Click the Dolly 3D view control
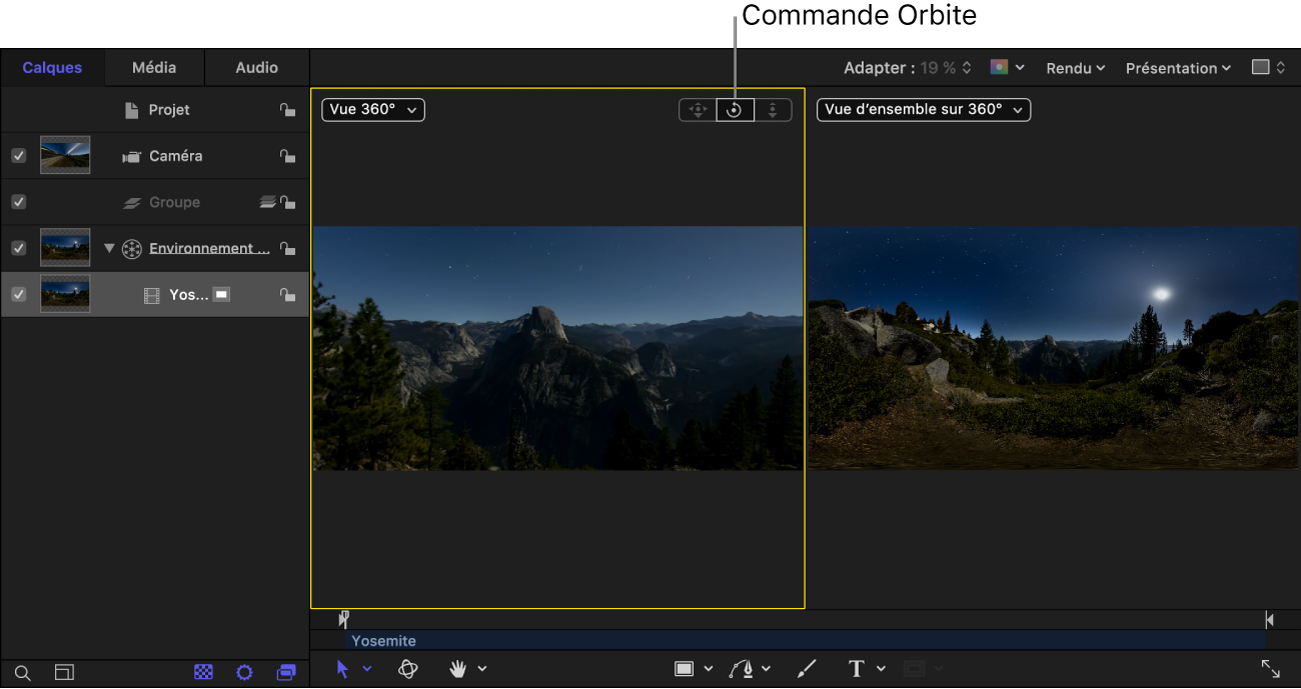This screenshot has height=689, width=1301. (x=772, y=110)
